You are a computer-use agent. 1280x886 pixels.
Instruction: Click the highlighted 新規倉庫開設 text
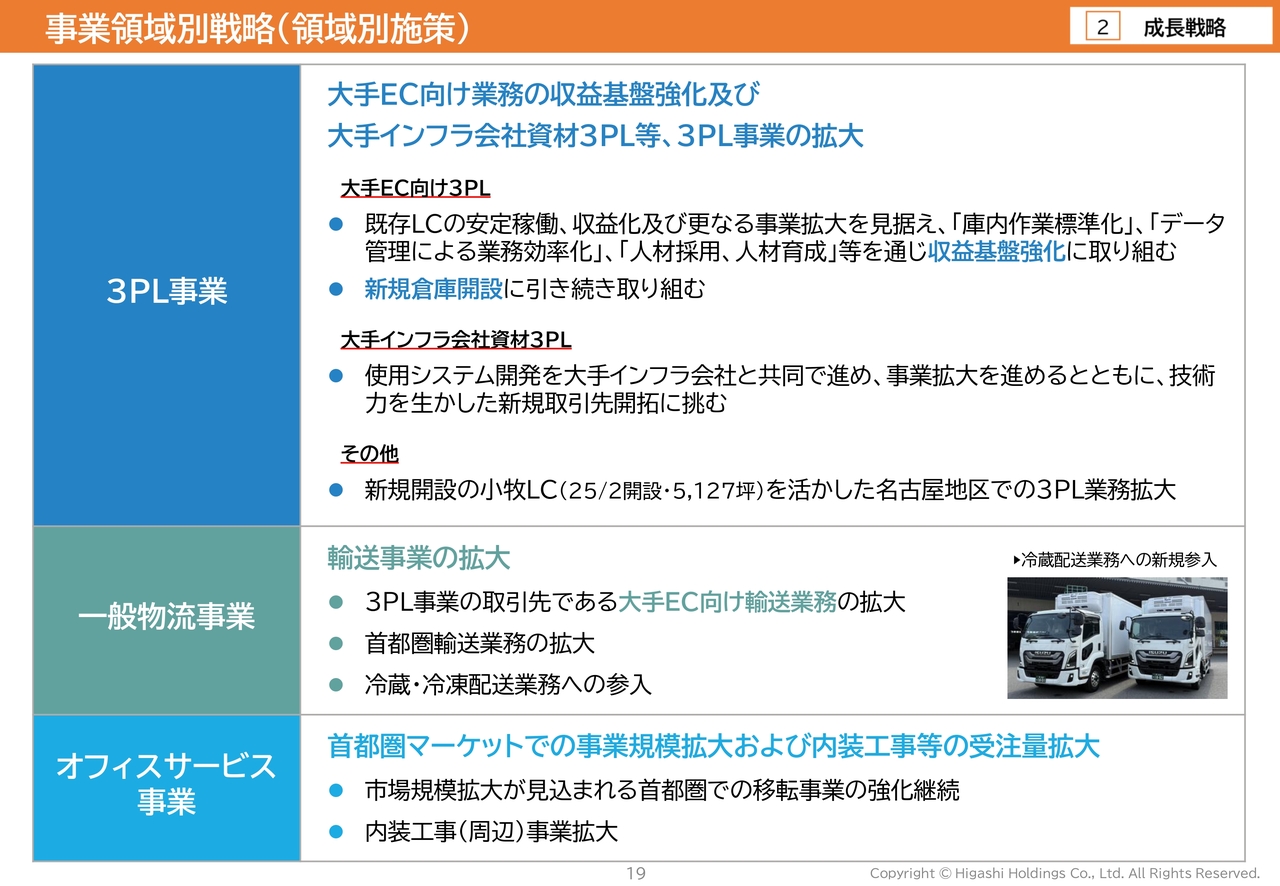click(433, 290)
